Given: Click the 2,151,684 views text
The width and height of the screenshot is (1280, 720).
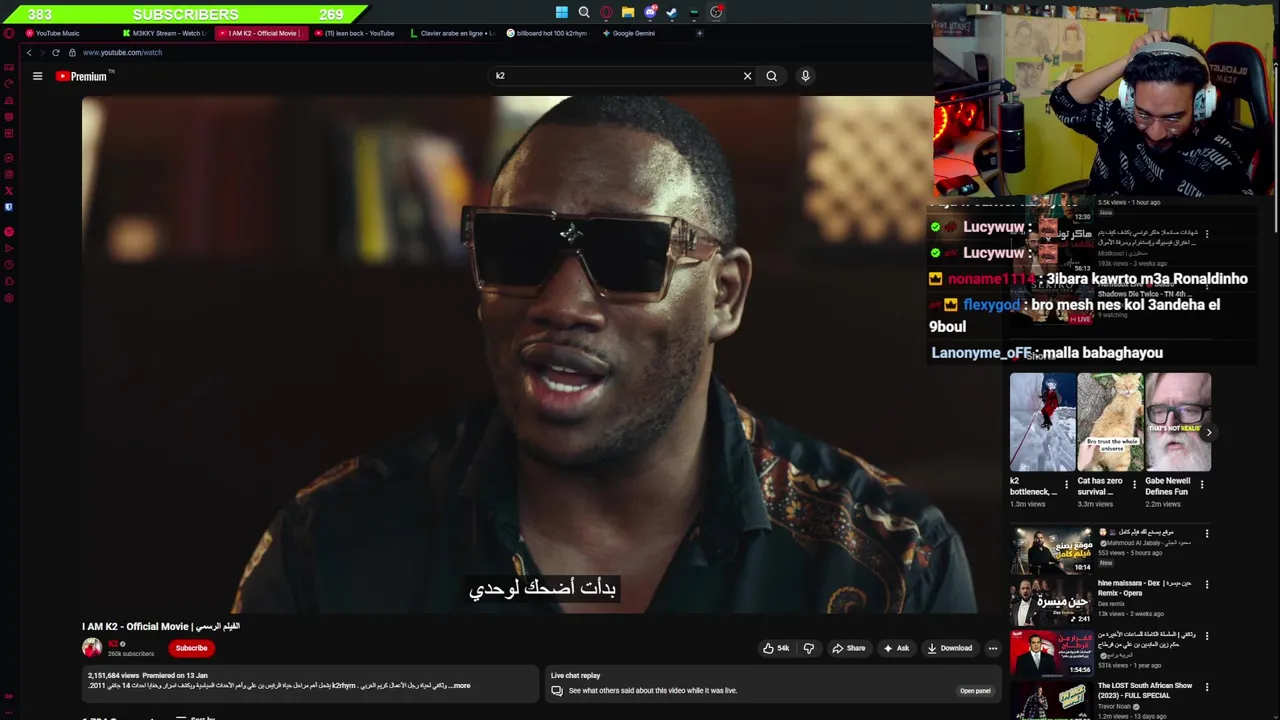Looking at the screenshot, I should click(115, 676).
